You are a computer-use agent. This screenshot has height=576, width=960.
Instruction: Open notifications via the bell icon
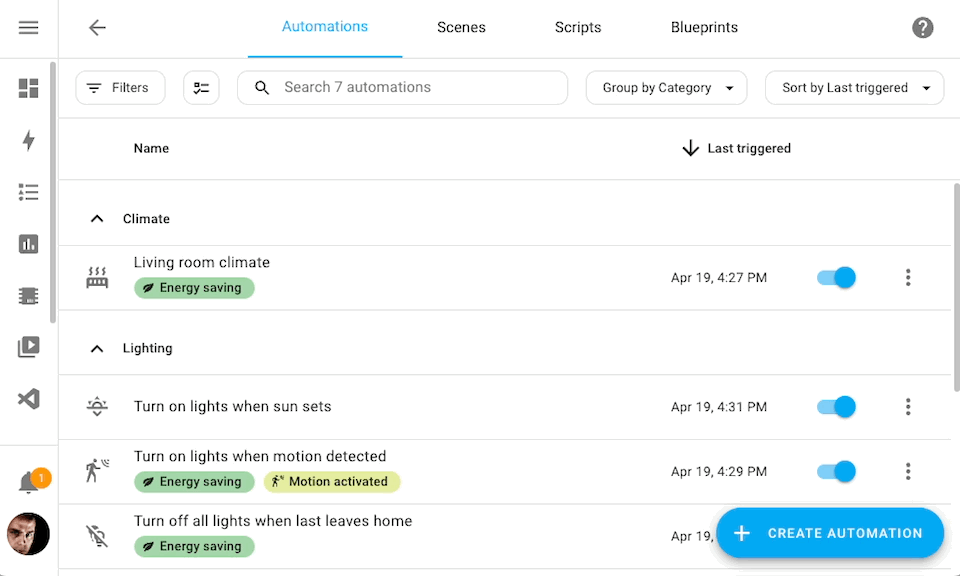click(28, 480)
